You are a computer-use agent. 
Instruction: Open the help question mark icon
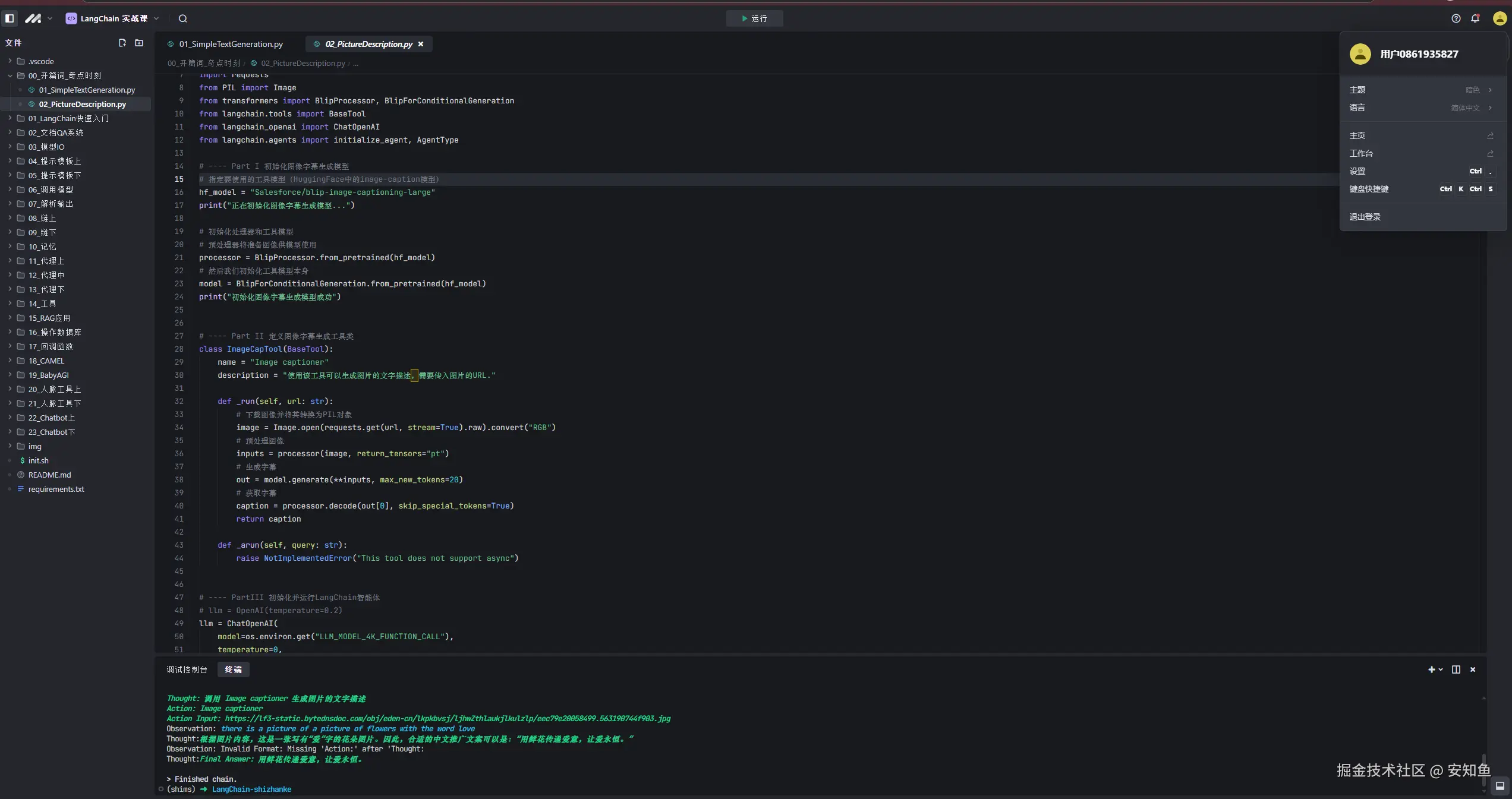coord(1456,18)
